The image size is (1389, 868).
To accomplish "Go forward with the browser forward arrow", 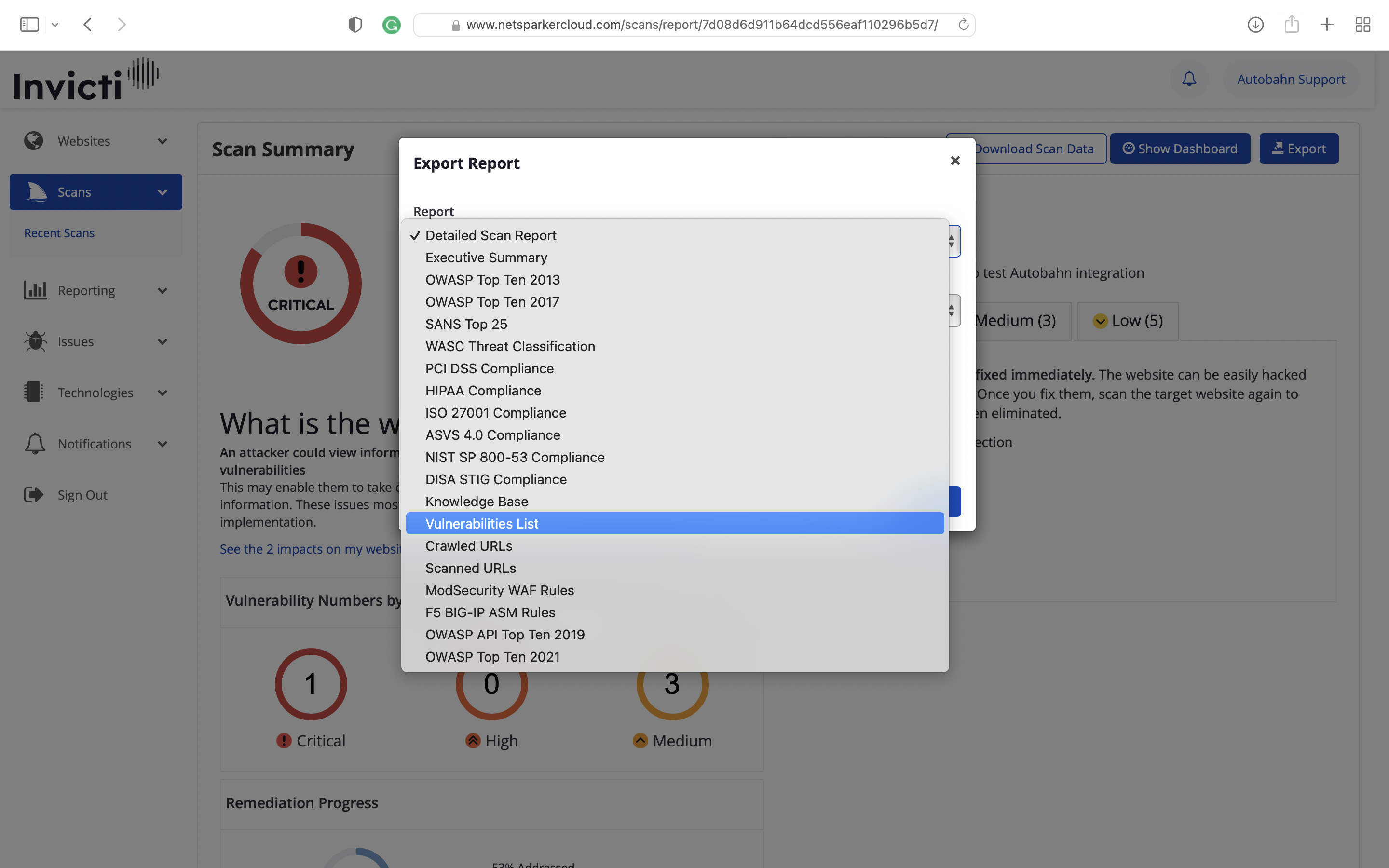I will coord(121,25).
